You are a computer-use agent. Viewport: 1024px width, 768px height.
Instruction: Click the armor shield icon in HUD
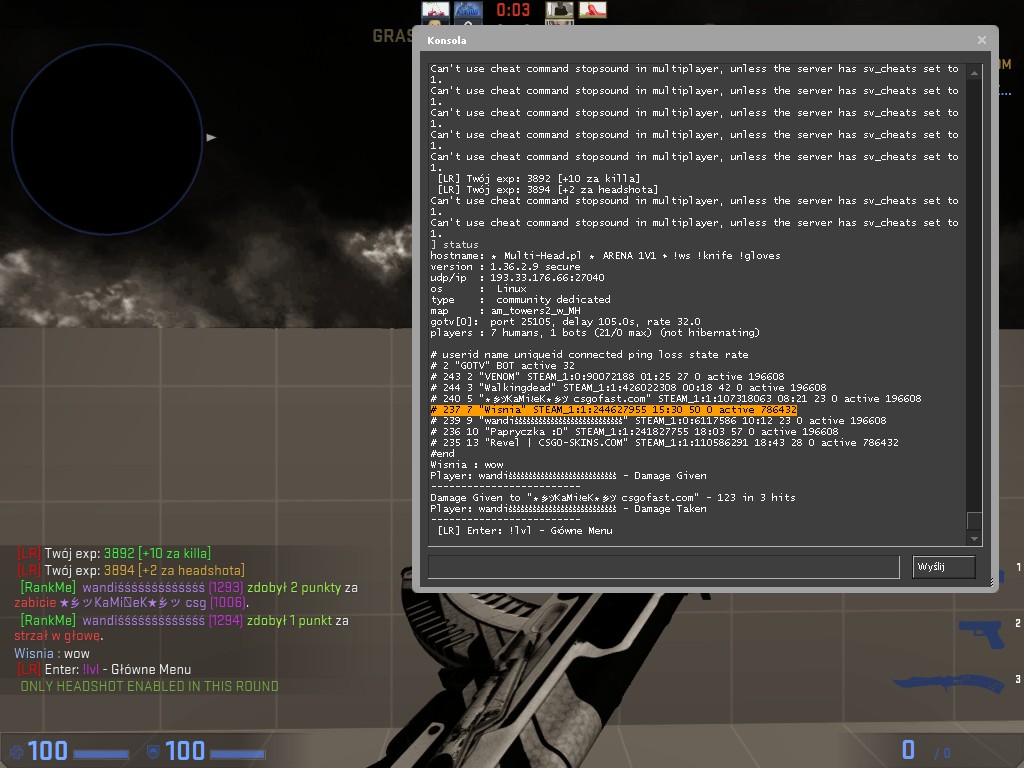[153, 751]
